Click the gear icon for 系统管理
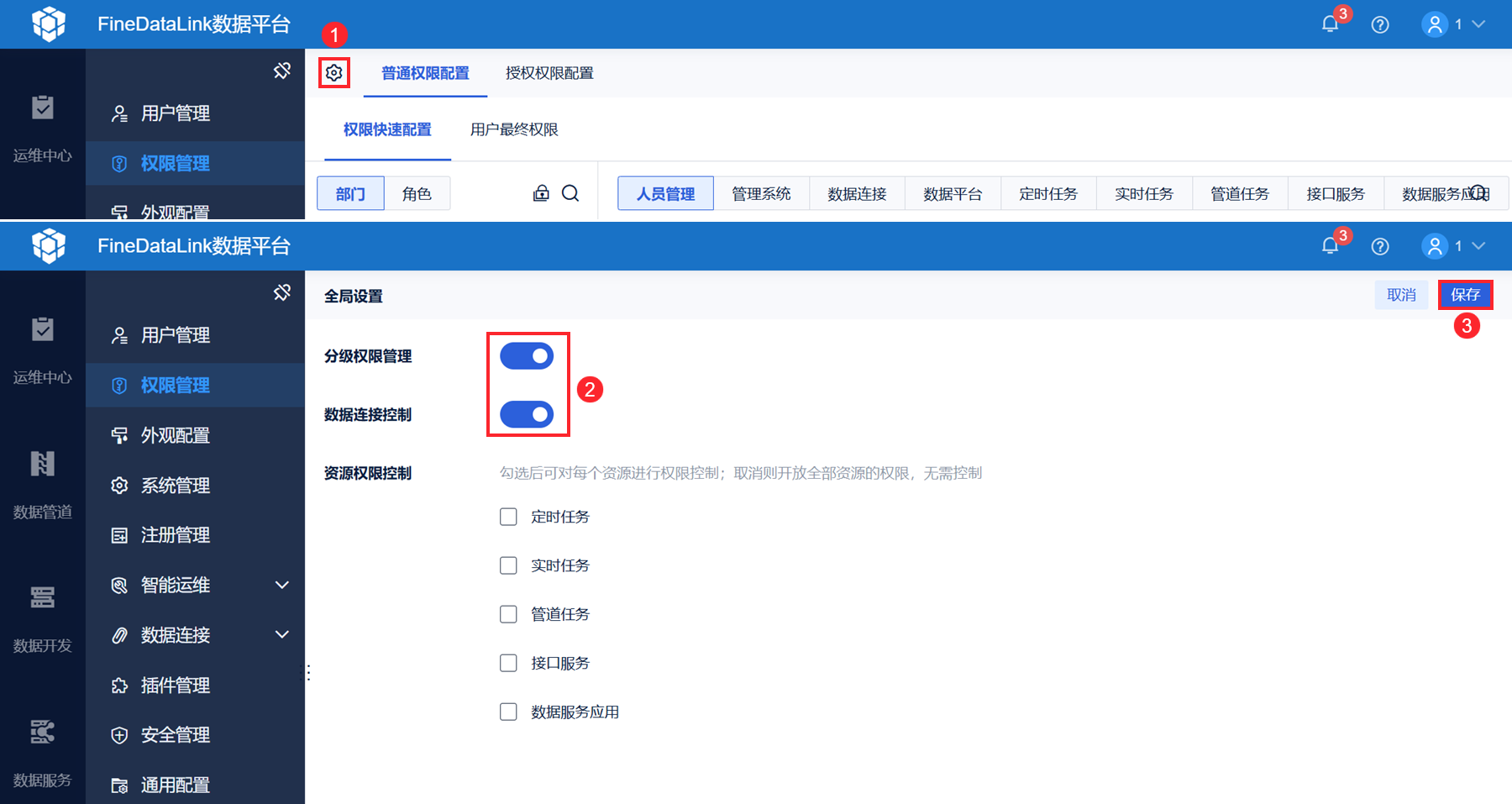Screen dimensions: 1512x804 119,486
